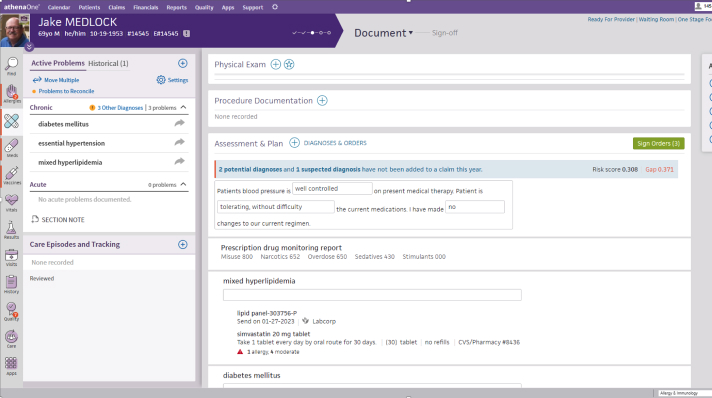Viewport: 712px width, 398px height.
Task: Click the arrow icon for mixed hyperlipidemia
Action: coord(180,161)
